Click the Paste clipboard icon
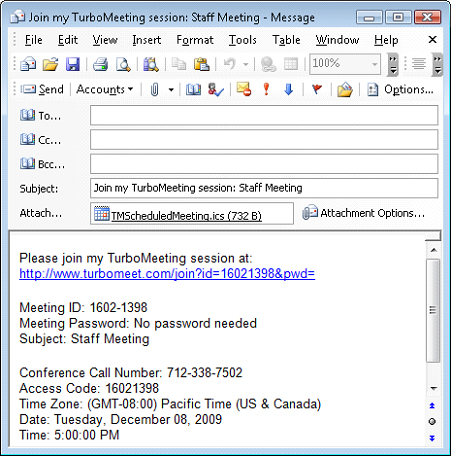The image size is (451, 456). coord(202,64)
